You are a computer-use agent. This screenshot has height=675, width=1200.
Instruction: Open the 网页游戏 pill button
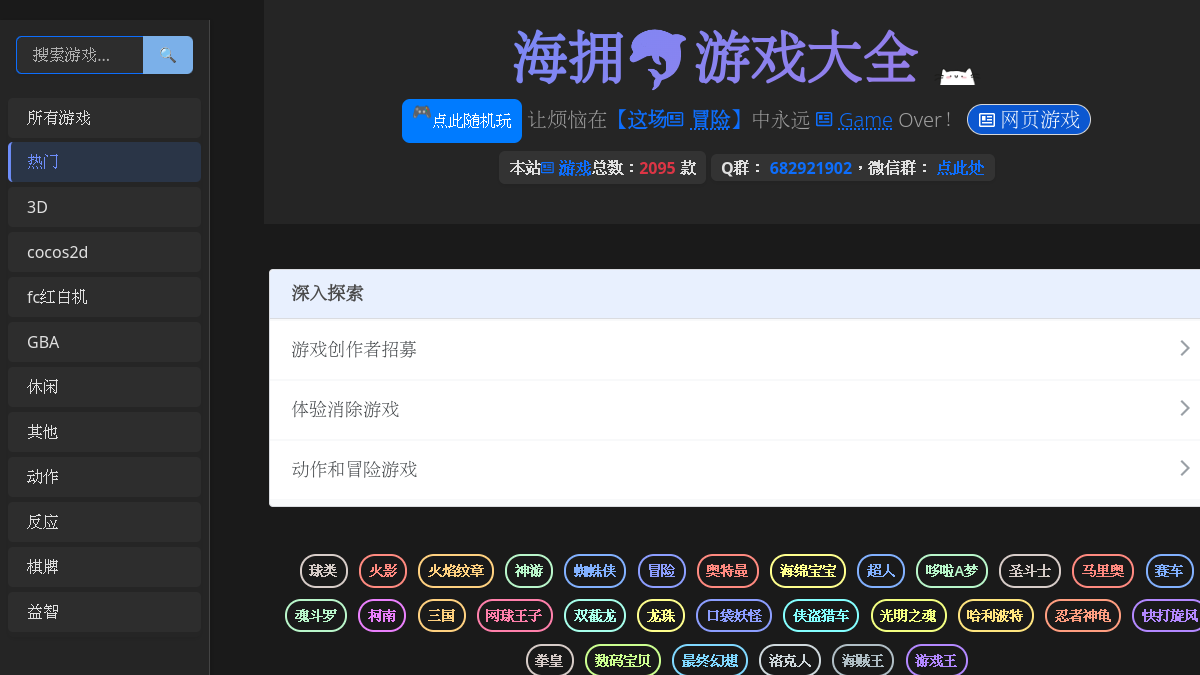click(x=1029, y=120)
